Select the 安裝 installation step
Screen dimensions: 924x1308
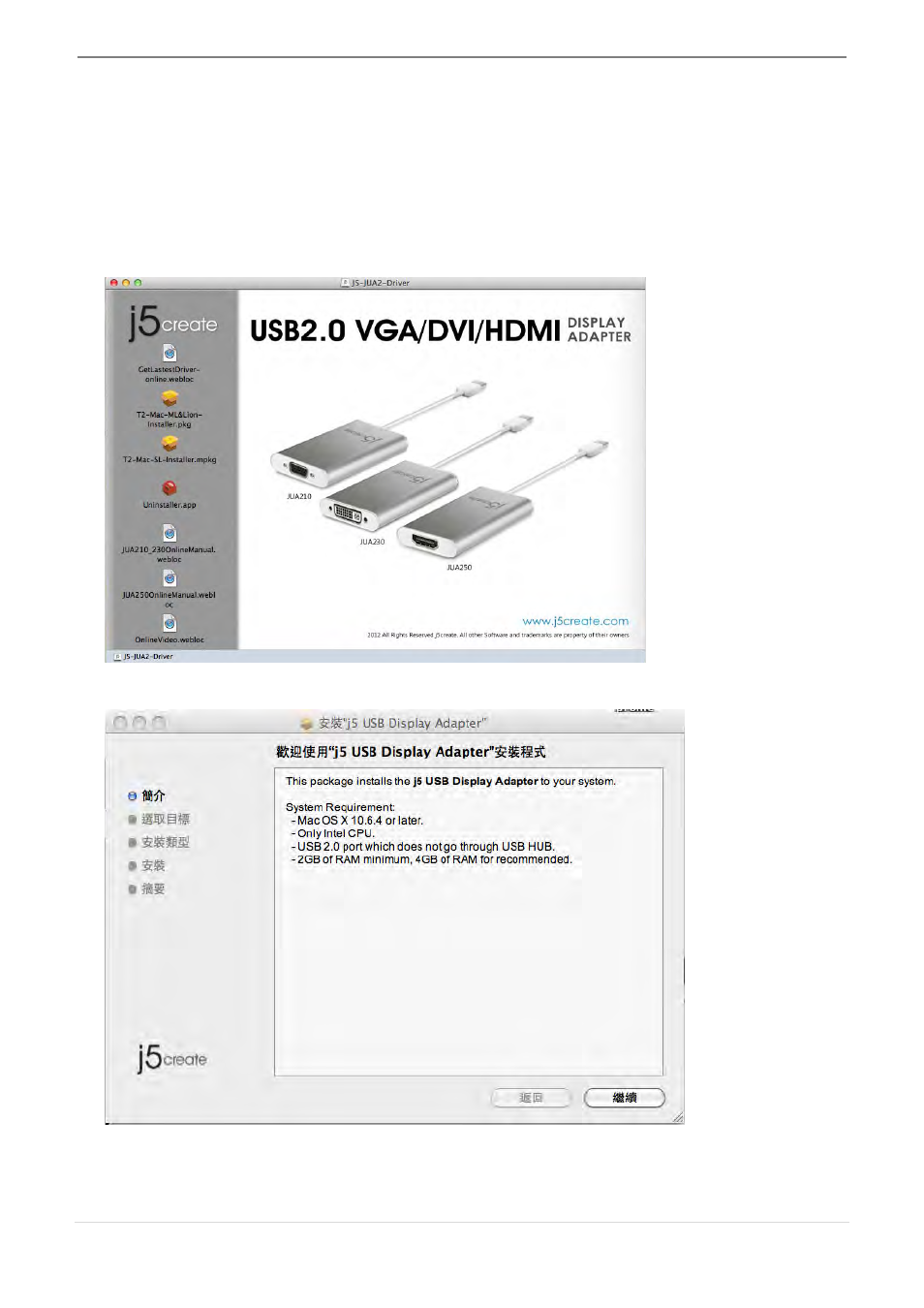(146, 865)
